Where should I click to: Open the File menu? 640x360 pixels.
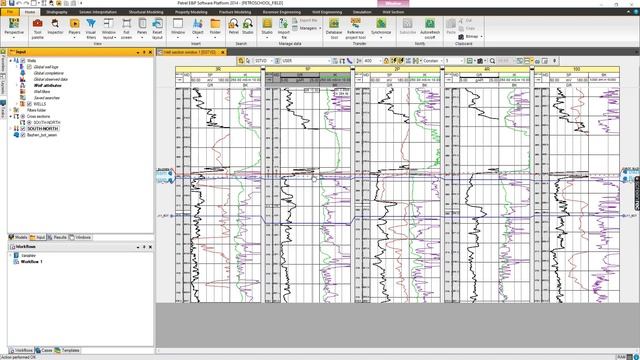10,12
